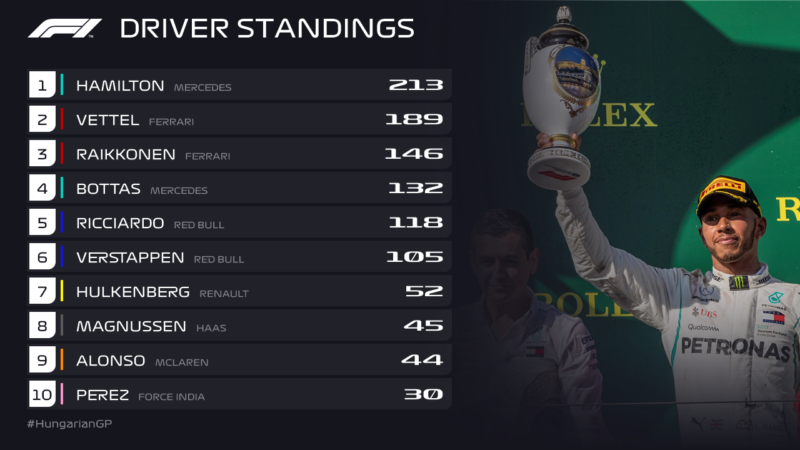Click Alonso's MCLAREN team label
This screenshot has height=450, width=800.
pyautogui.click(x=182, y=362)
